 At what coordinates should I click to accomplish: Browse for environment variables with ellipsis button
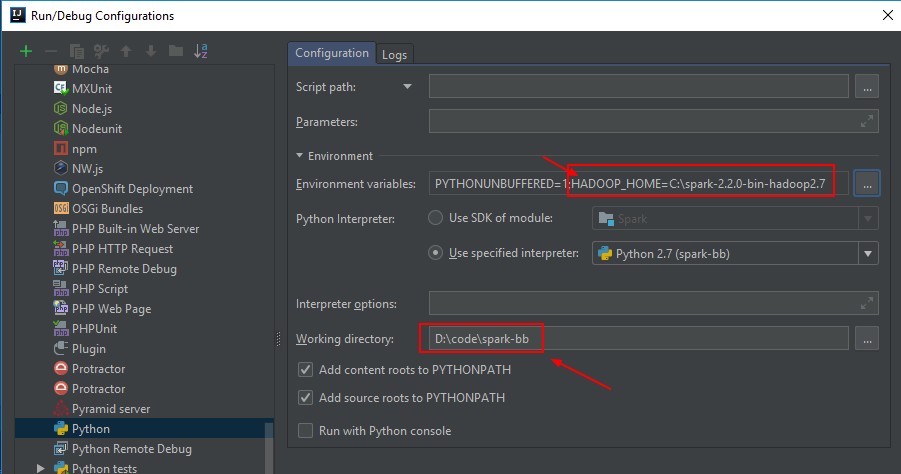(x=867, y=183)
